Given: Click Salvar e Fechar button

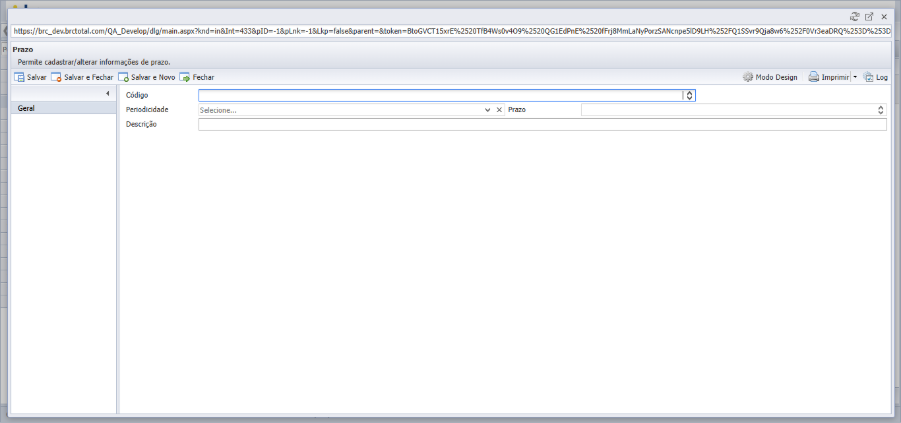Looking at the screenshot, I should coord(82,77).
